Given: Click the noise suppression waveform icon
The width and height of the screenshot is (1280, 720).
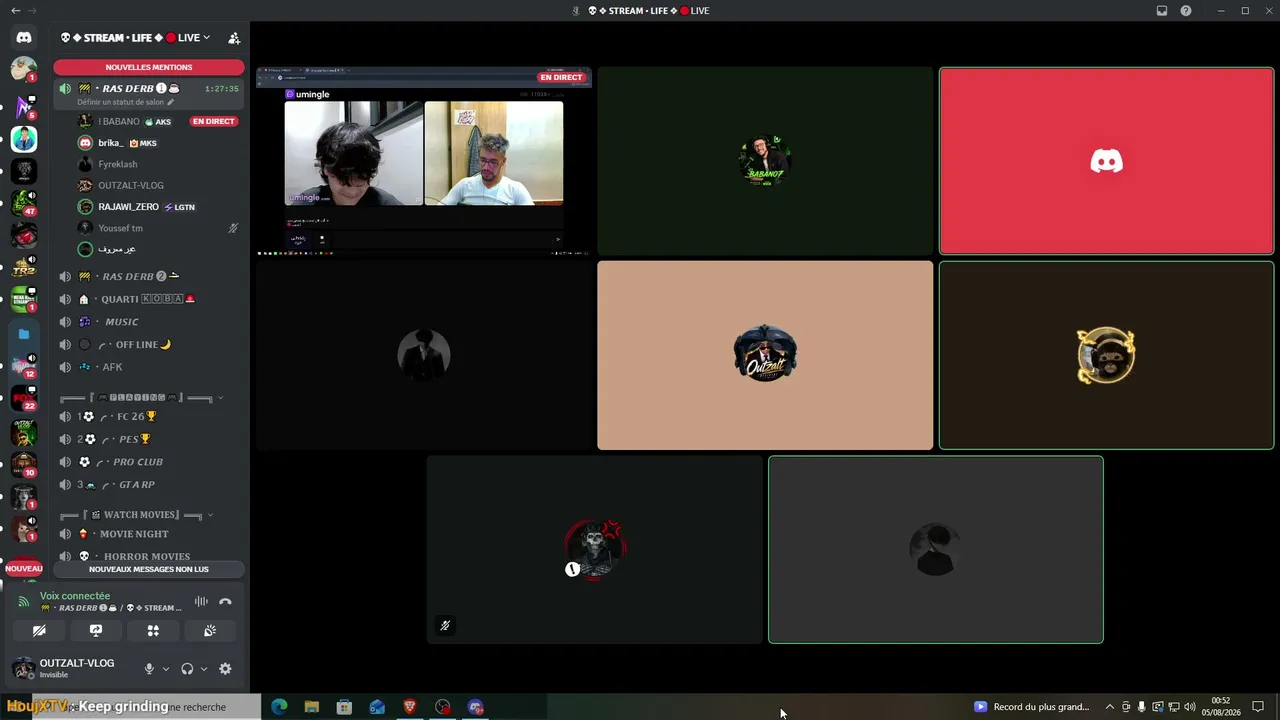Looking at the screenshot, I should click(201, 601).
